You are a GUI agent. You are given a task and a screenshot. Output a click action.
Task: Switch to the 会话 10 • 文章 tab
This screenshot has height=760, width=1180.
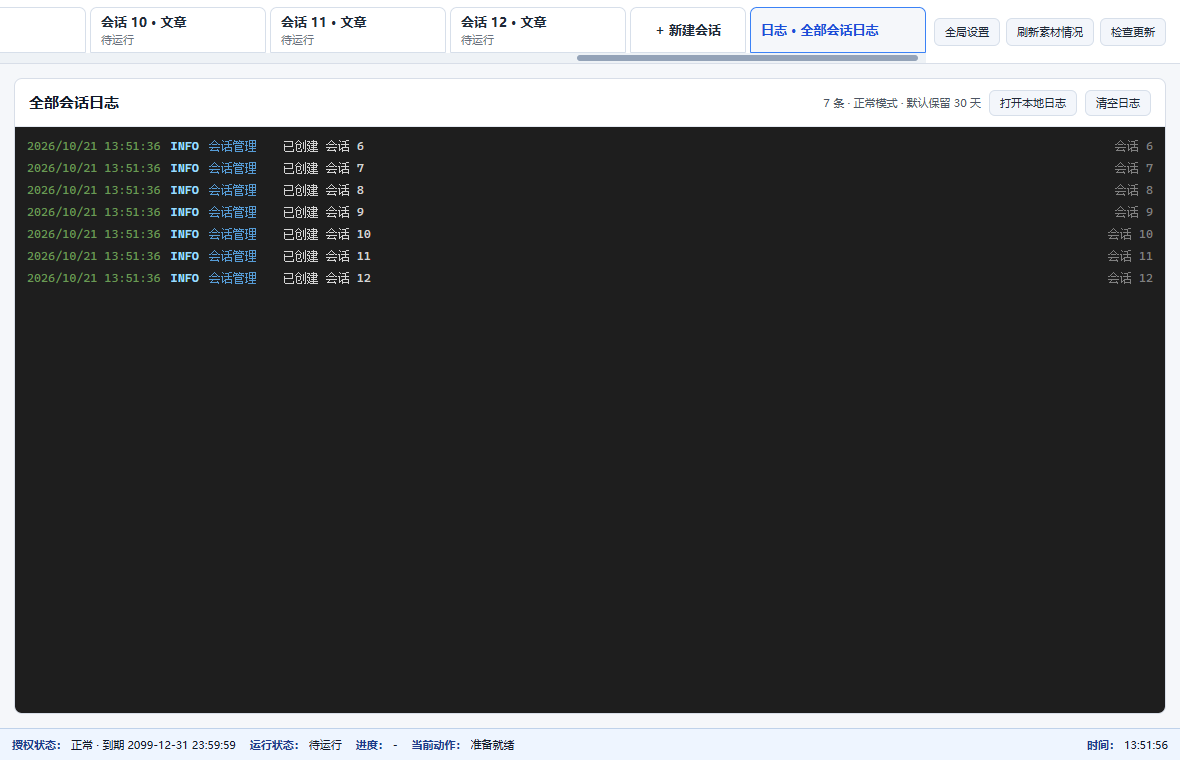coord(178,30)
